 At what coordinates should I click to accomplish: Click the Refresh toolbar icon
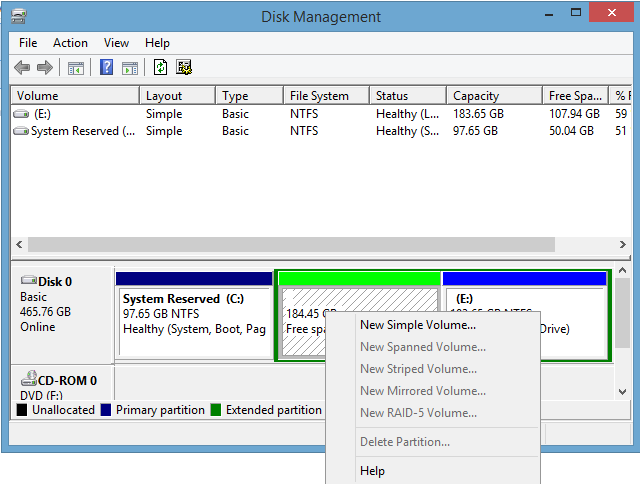160,67
